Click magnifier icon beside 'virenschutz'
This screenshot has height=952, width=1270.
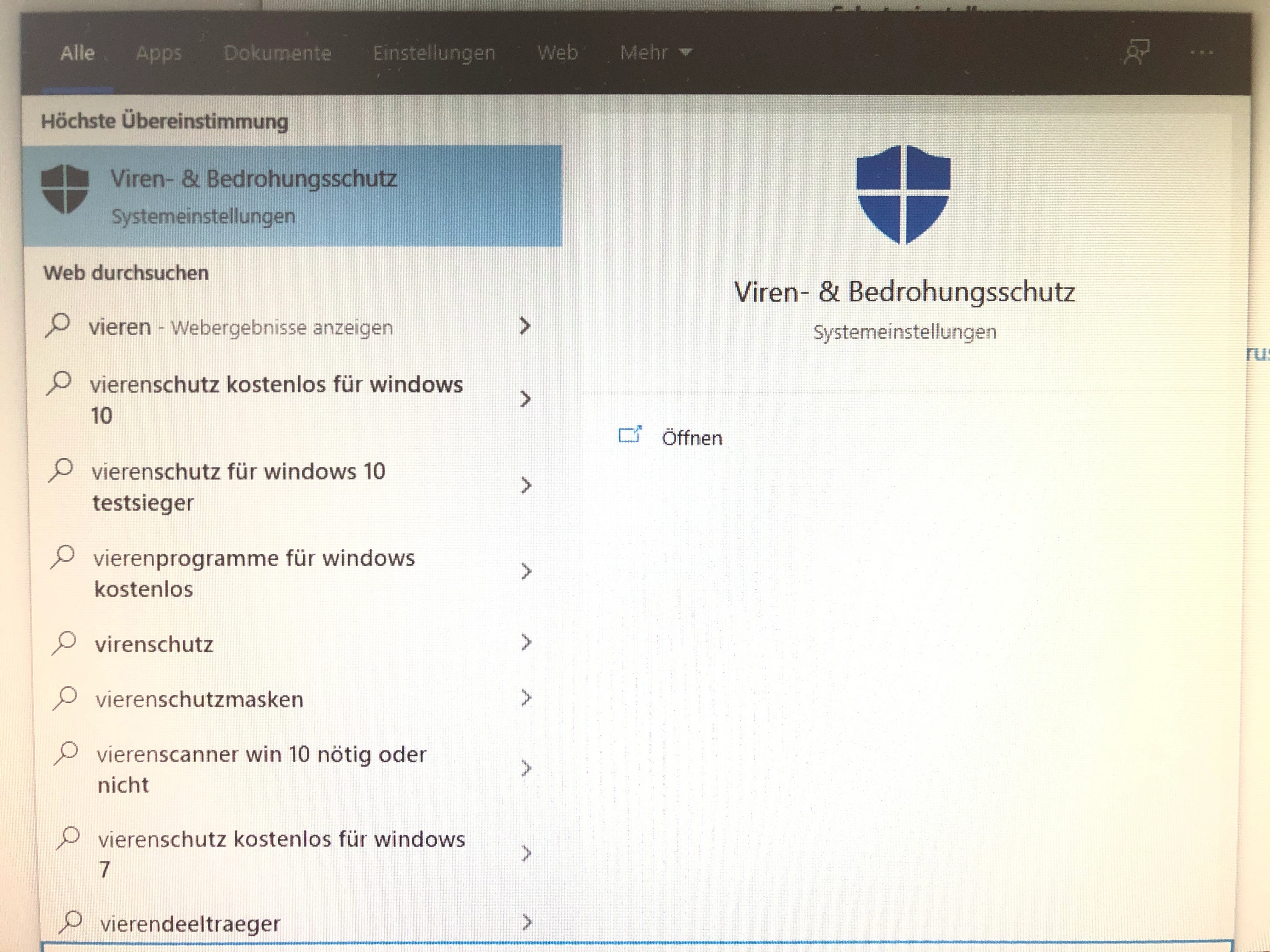64,642
